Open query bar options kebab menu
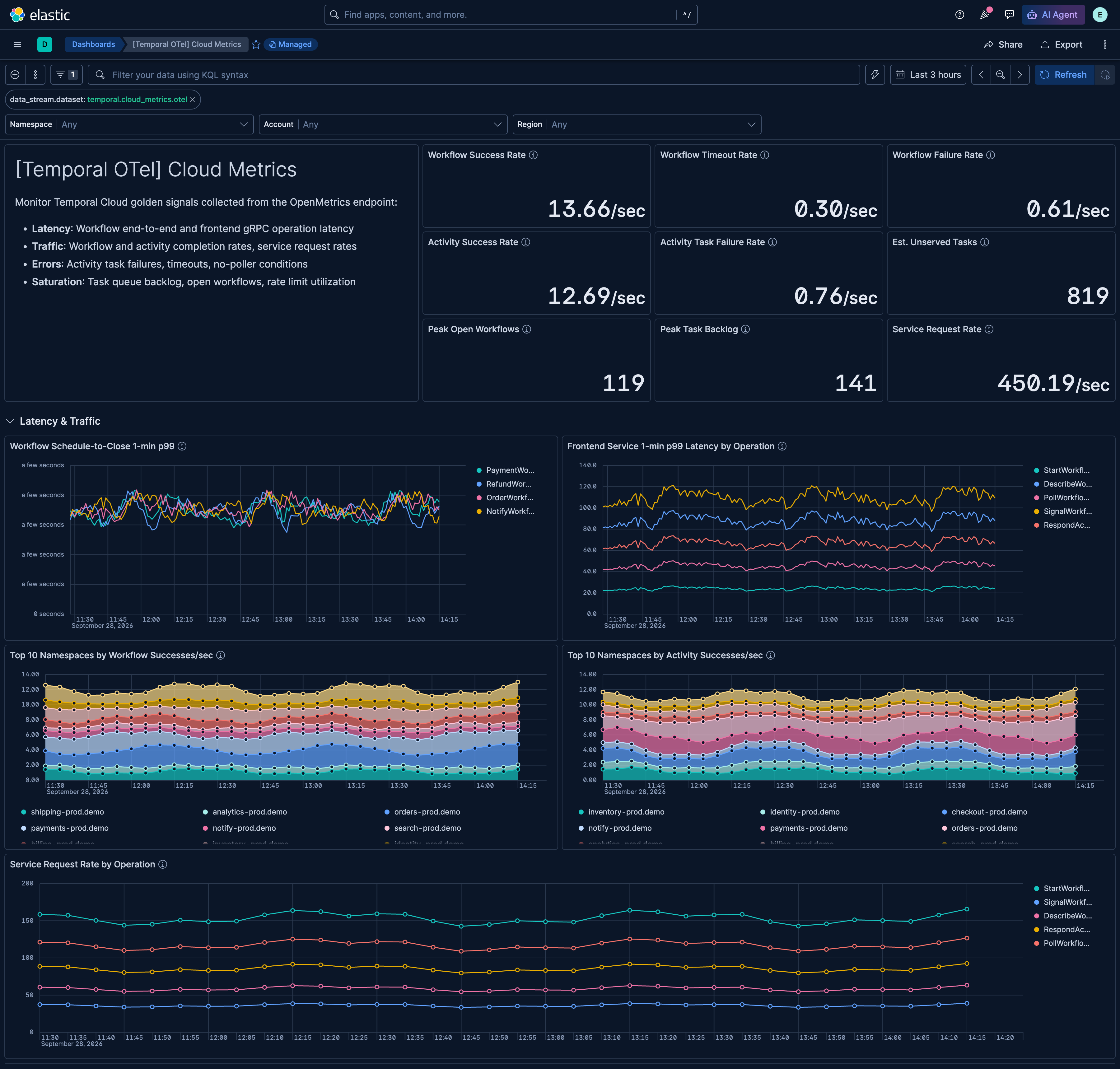The height and width of the screenshot is (1069, 1120). pos(35,75)
